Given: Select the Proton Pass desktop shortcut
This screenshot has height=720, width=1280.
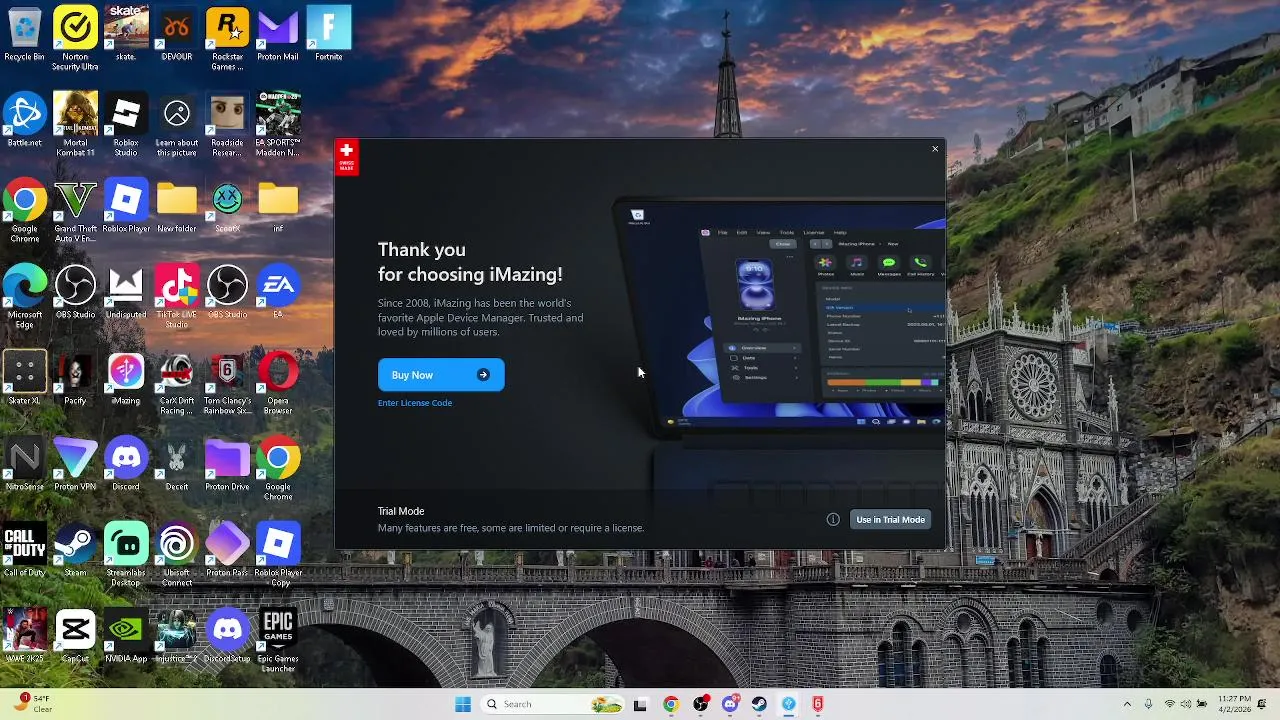Looking at the screenshot, I should coord(227,551).
